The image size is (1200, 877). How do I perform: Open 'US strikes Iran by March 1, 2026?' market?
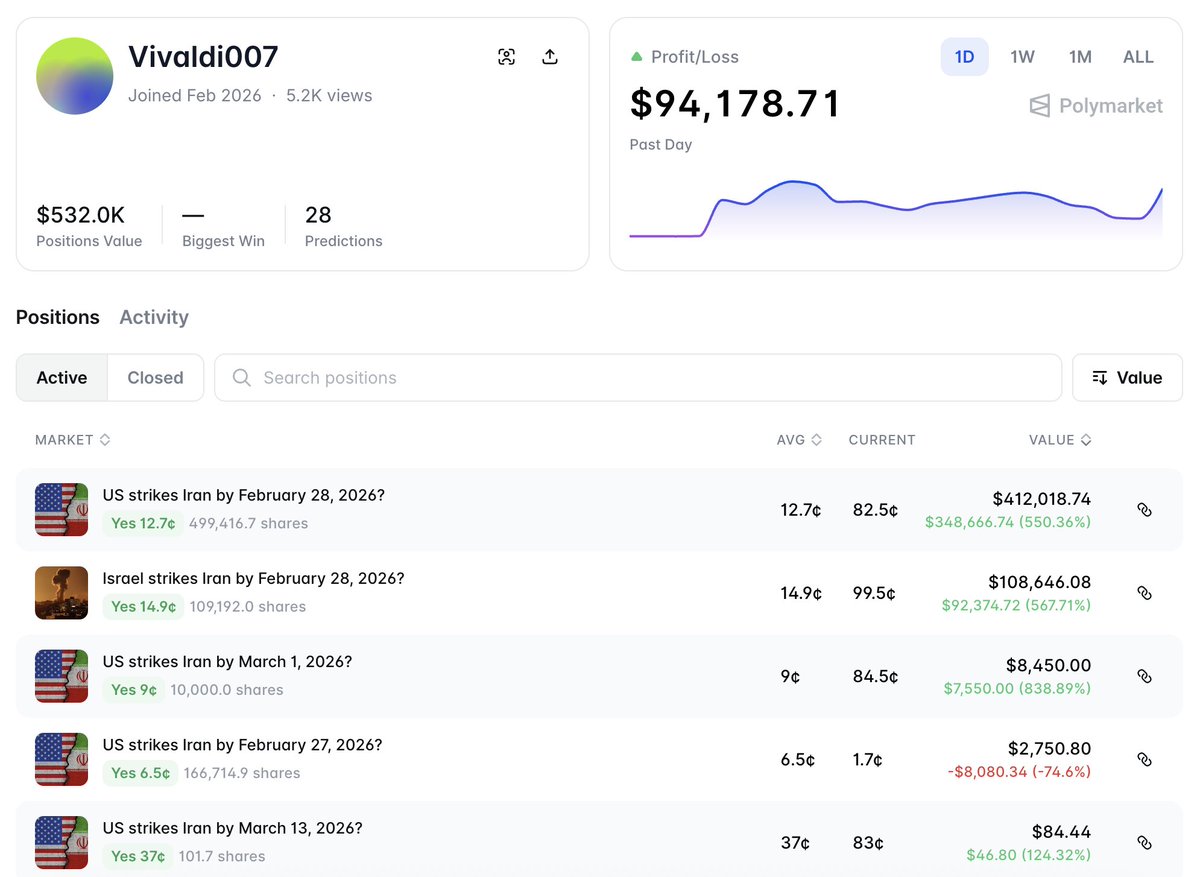click(x=227, y=662)
